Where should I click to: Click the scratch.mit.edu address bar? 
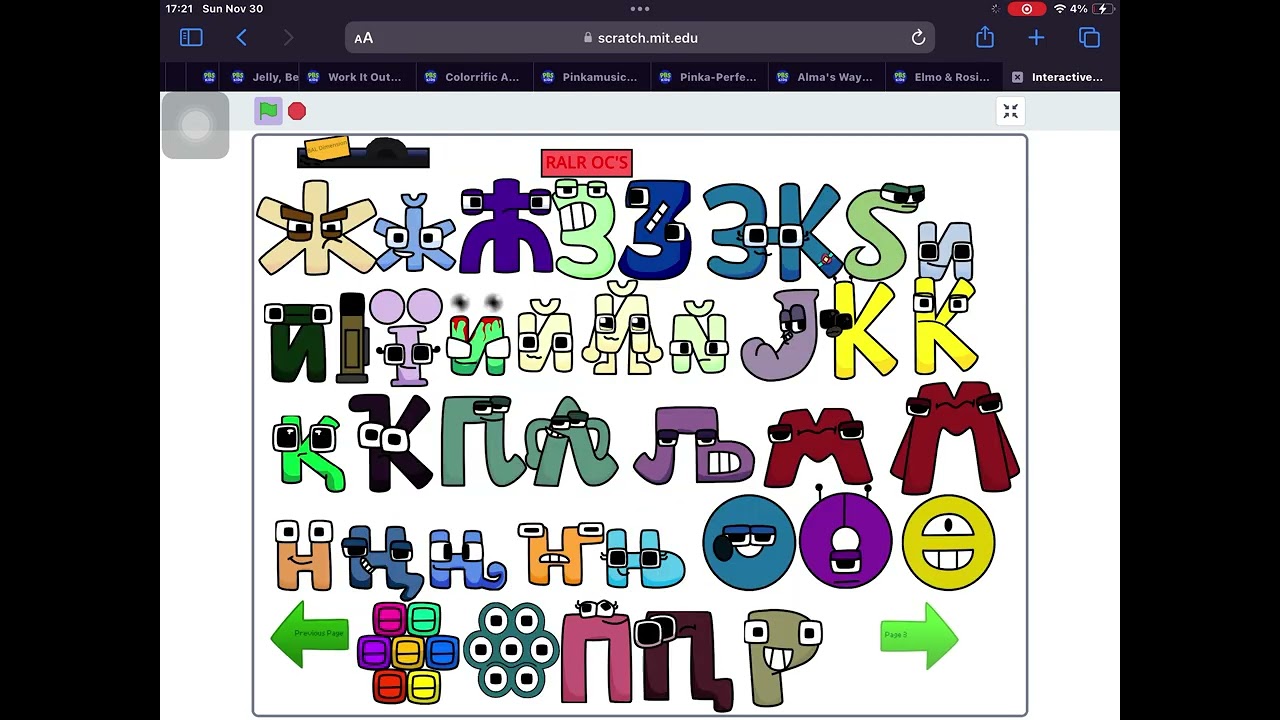click(x=640, y=38)
